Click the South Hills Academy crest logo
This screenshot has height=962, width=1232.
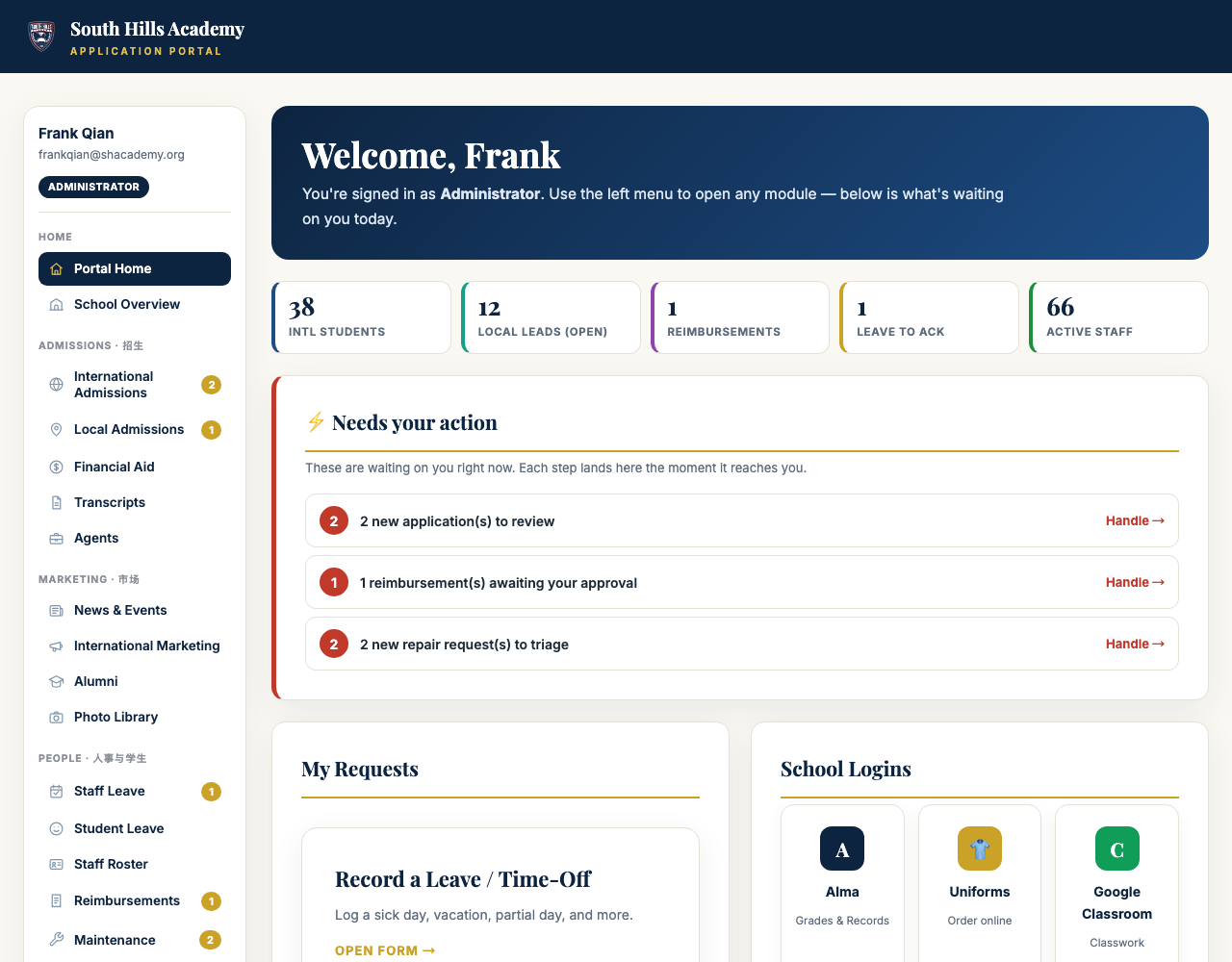click(41, 37)
